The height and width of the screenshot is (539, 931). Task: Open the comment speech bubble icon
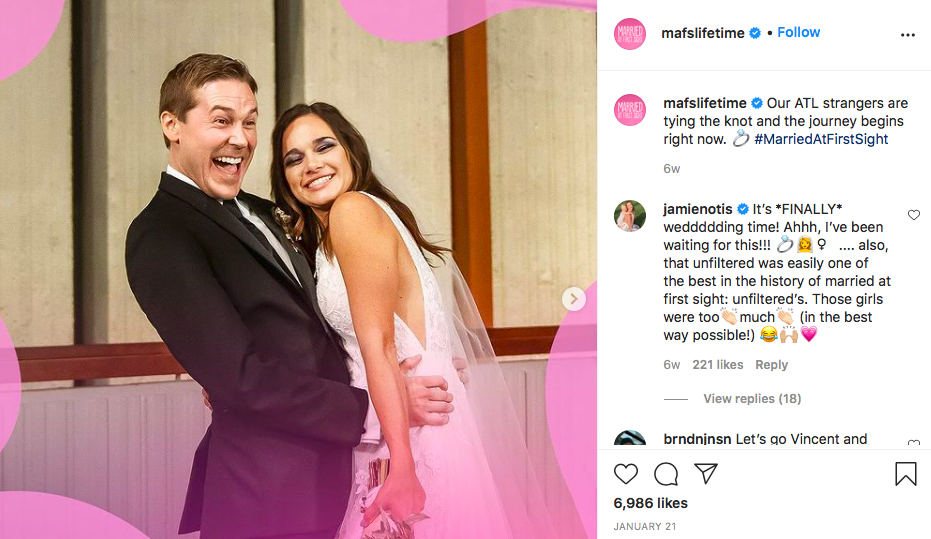pos(666,474)
